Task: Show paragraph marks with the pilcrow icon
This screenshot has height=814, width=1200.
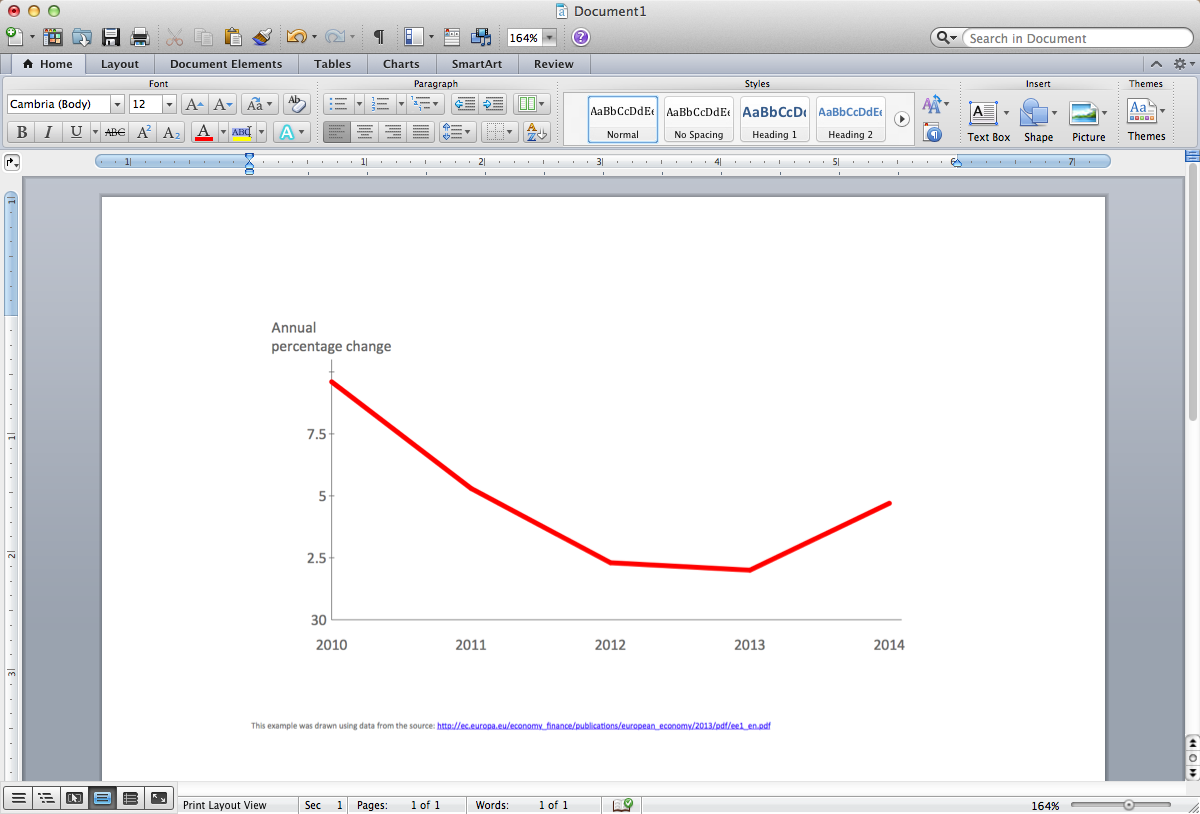Action: pos(378,36)
